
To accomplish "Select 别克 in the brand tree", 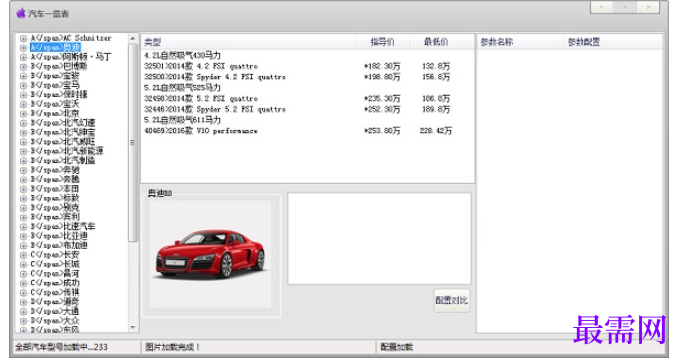I will 55,208.
